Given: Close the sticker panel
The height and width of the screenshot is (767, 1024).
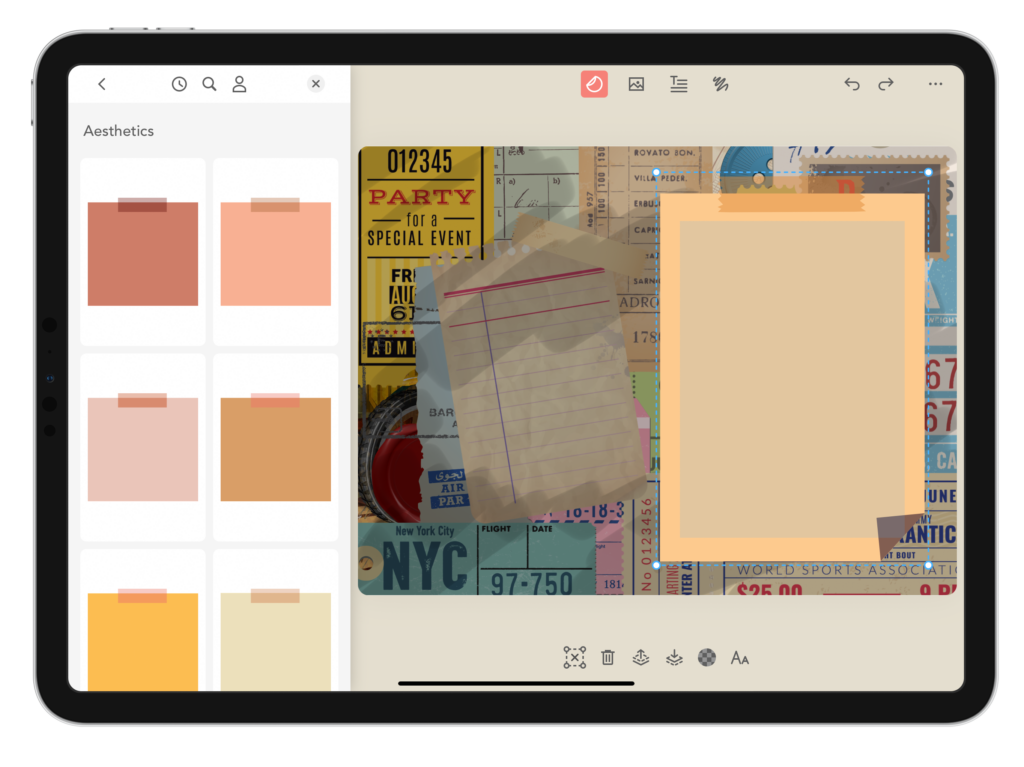Looking at the screenshot, I should [315, 84].
